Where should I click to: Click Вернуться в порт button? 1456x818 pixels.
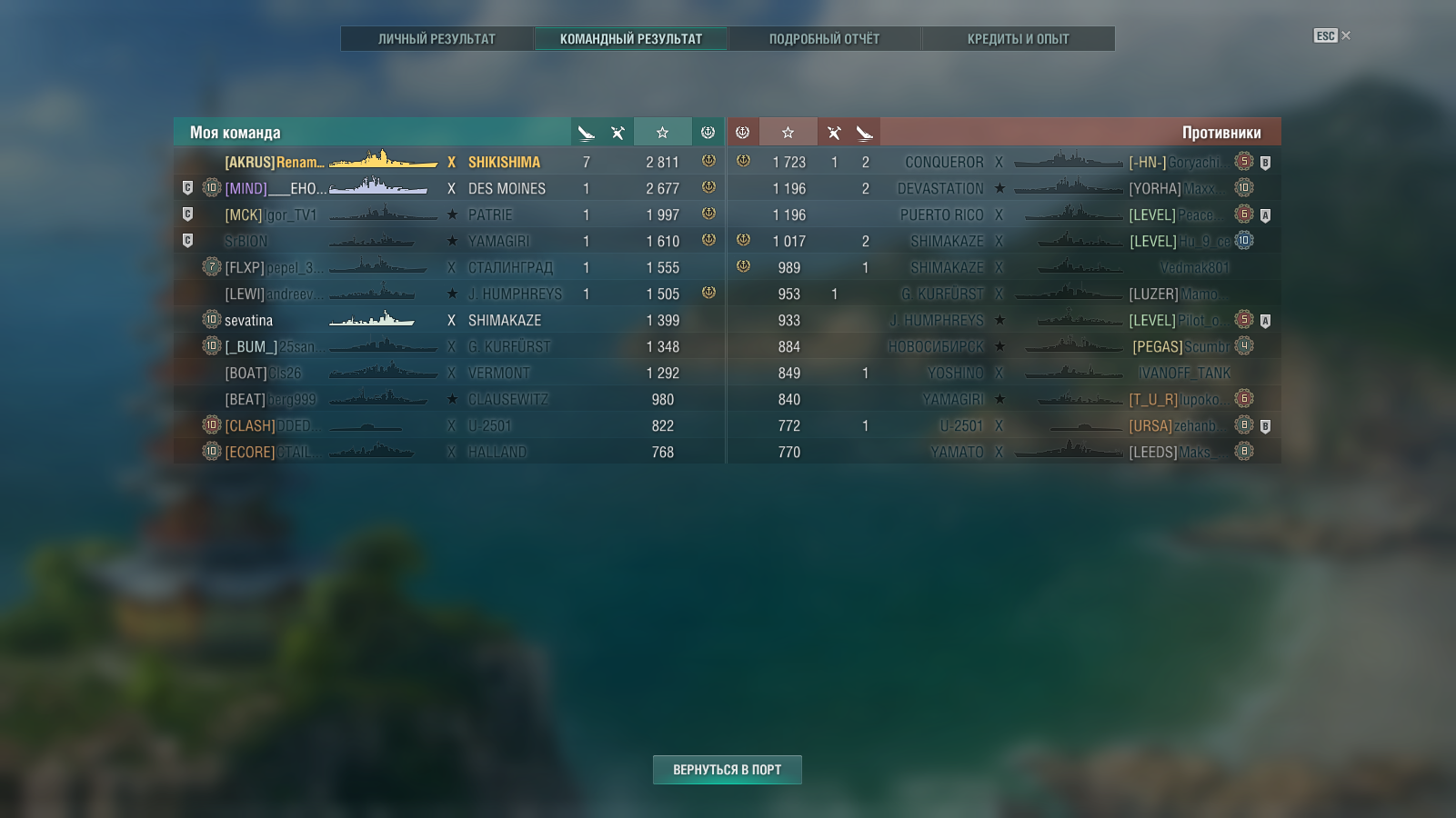click(728, 770)
